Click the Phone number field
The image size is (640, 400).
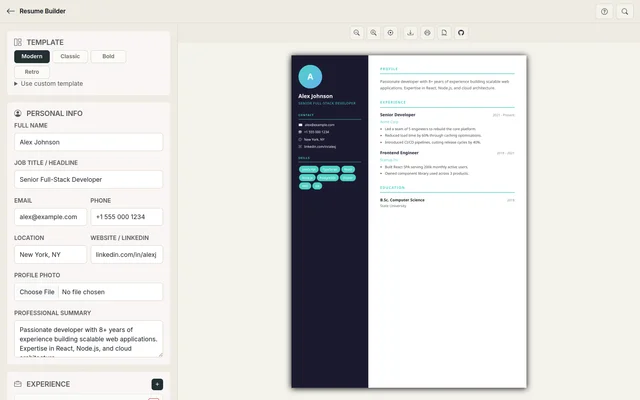pos(127,217)
